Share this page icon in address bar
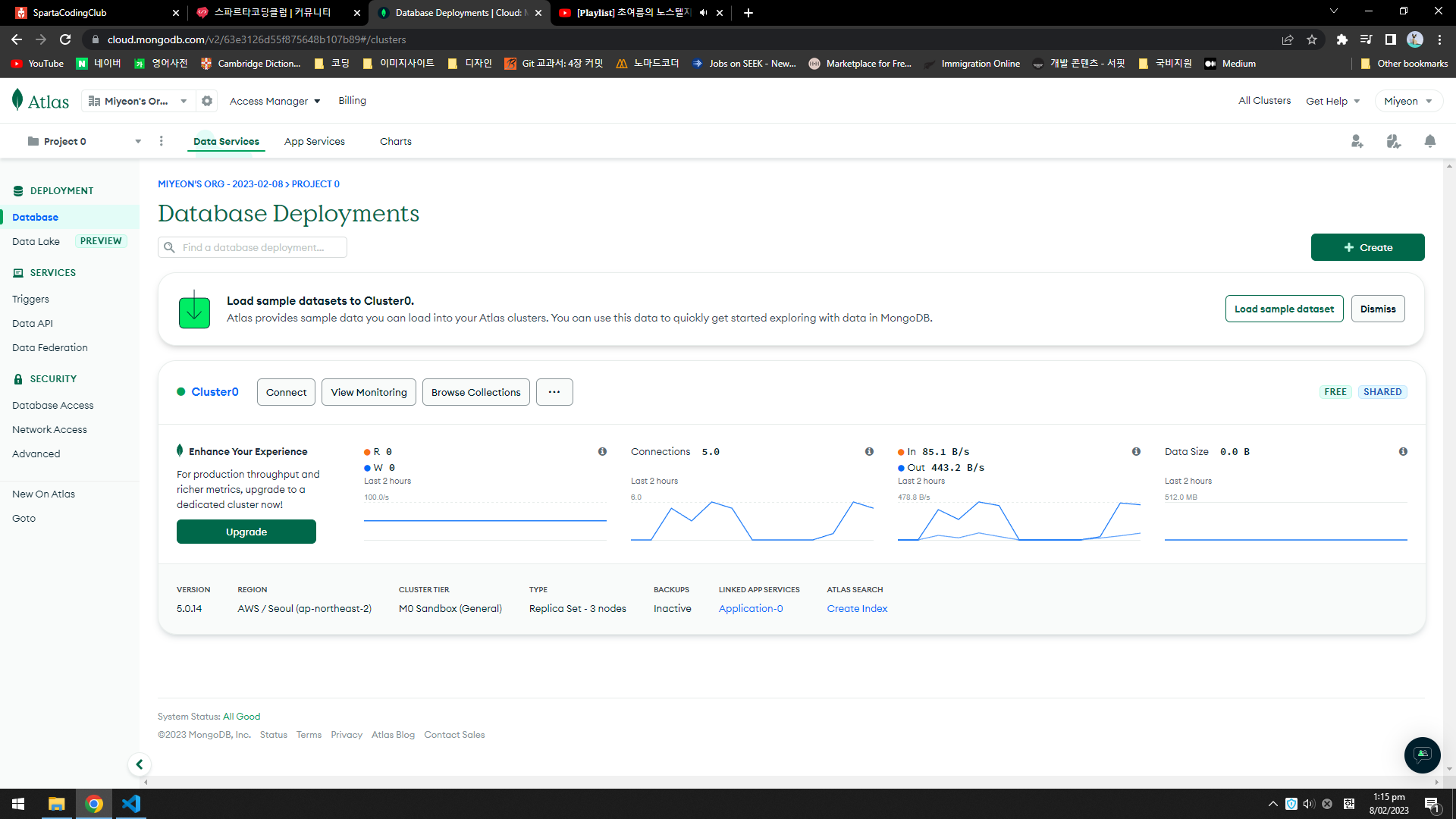 [x=1288, y=39]
